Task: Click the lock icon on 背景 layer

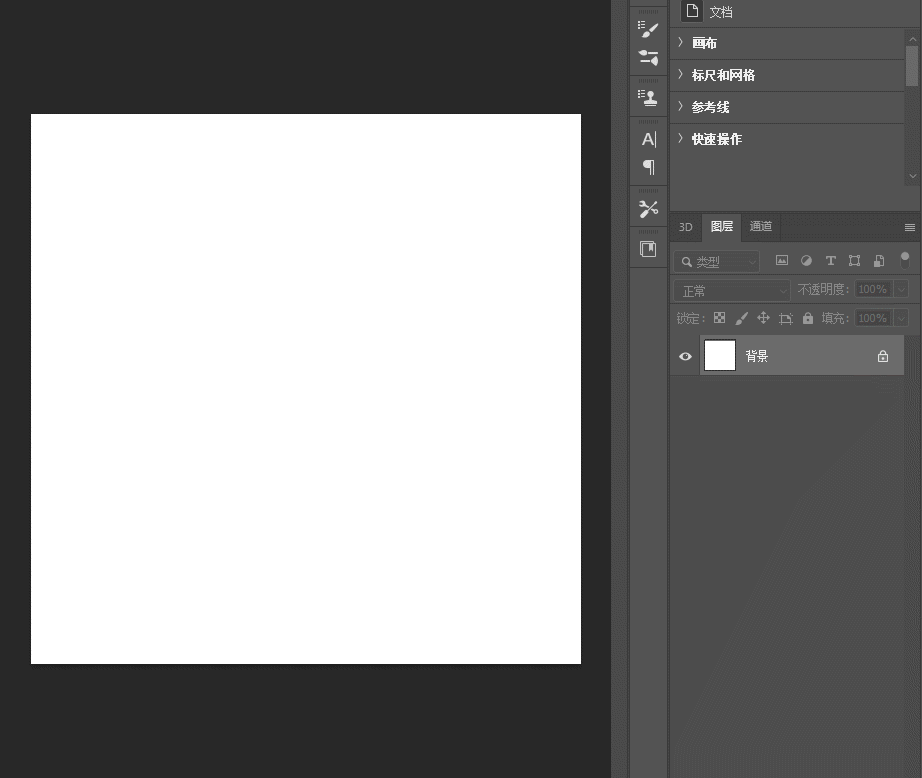Action: pos(883,356)
